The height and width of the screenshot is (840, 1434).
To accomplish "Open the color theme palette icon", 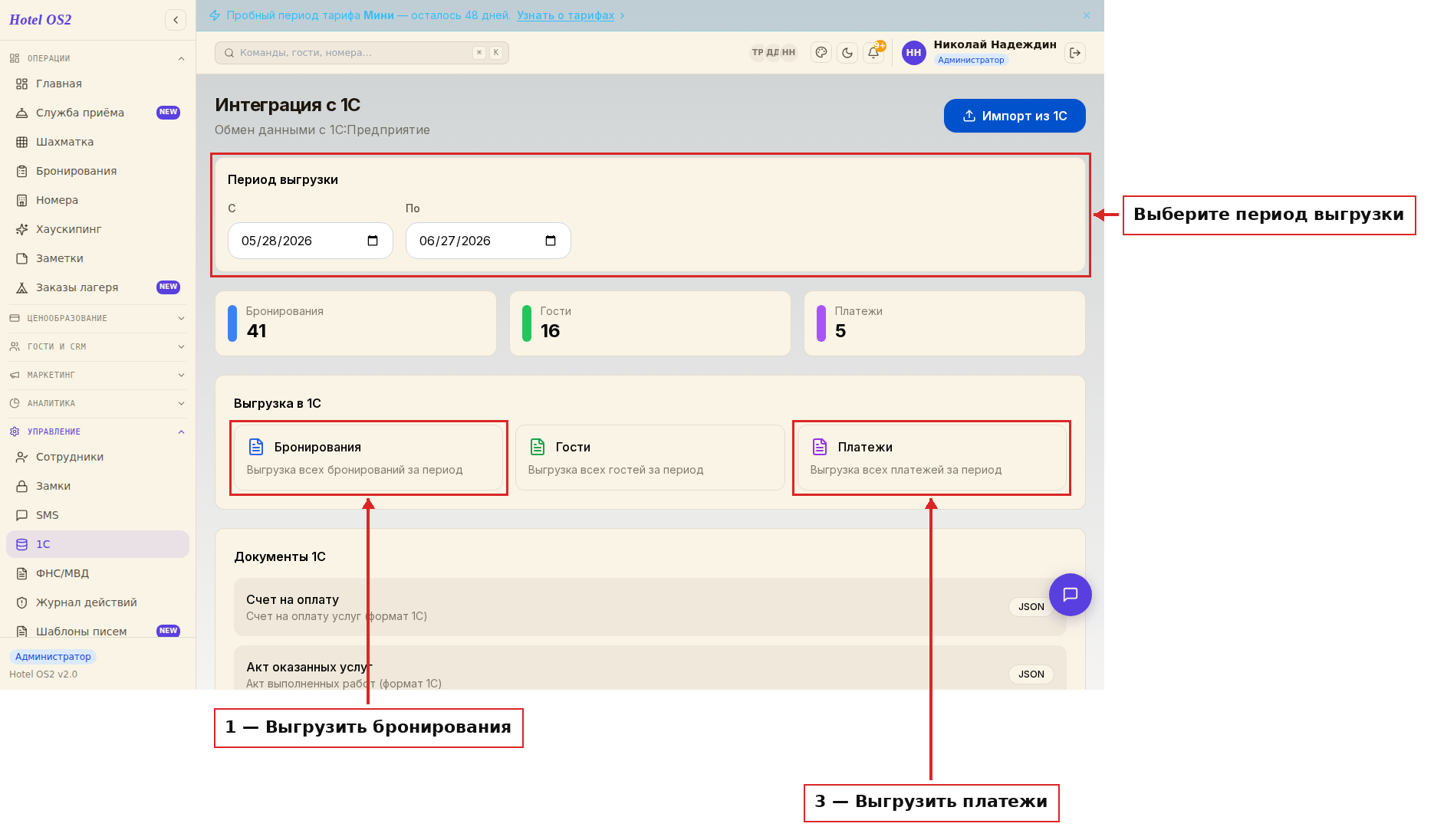I will tap(821, 53).
